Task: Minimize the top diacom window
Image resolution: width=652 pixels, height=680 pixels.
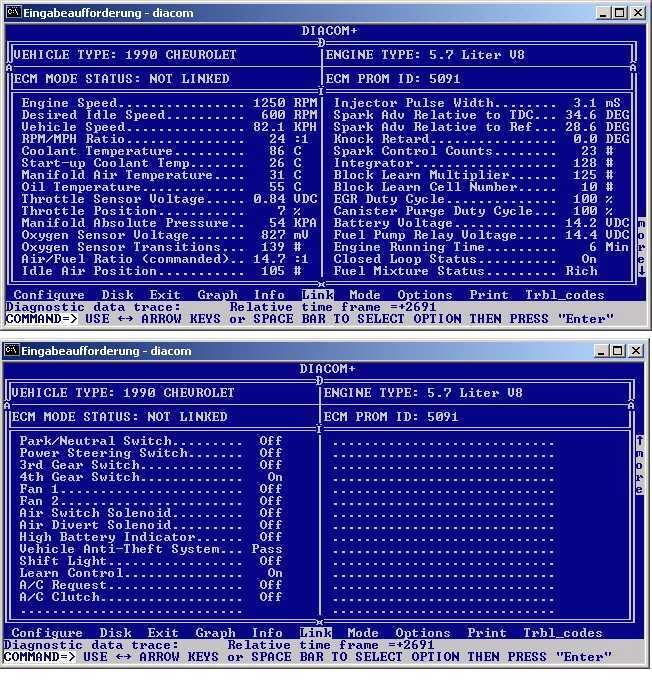Action: 603,13
